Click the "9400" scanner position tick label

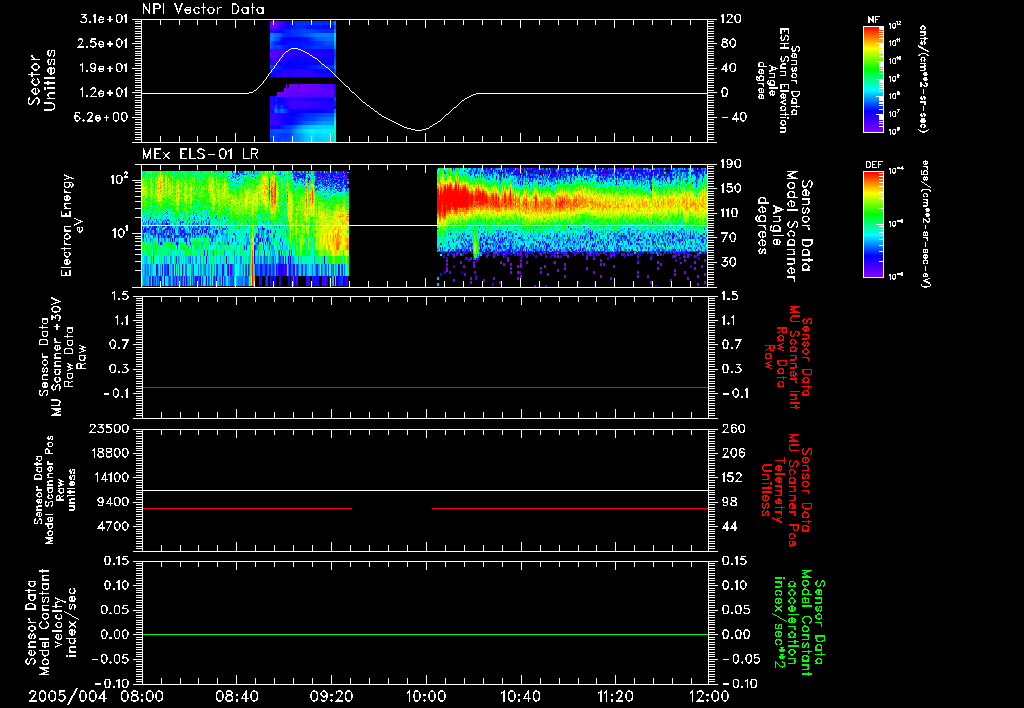coord(112,502)
